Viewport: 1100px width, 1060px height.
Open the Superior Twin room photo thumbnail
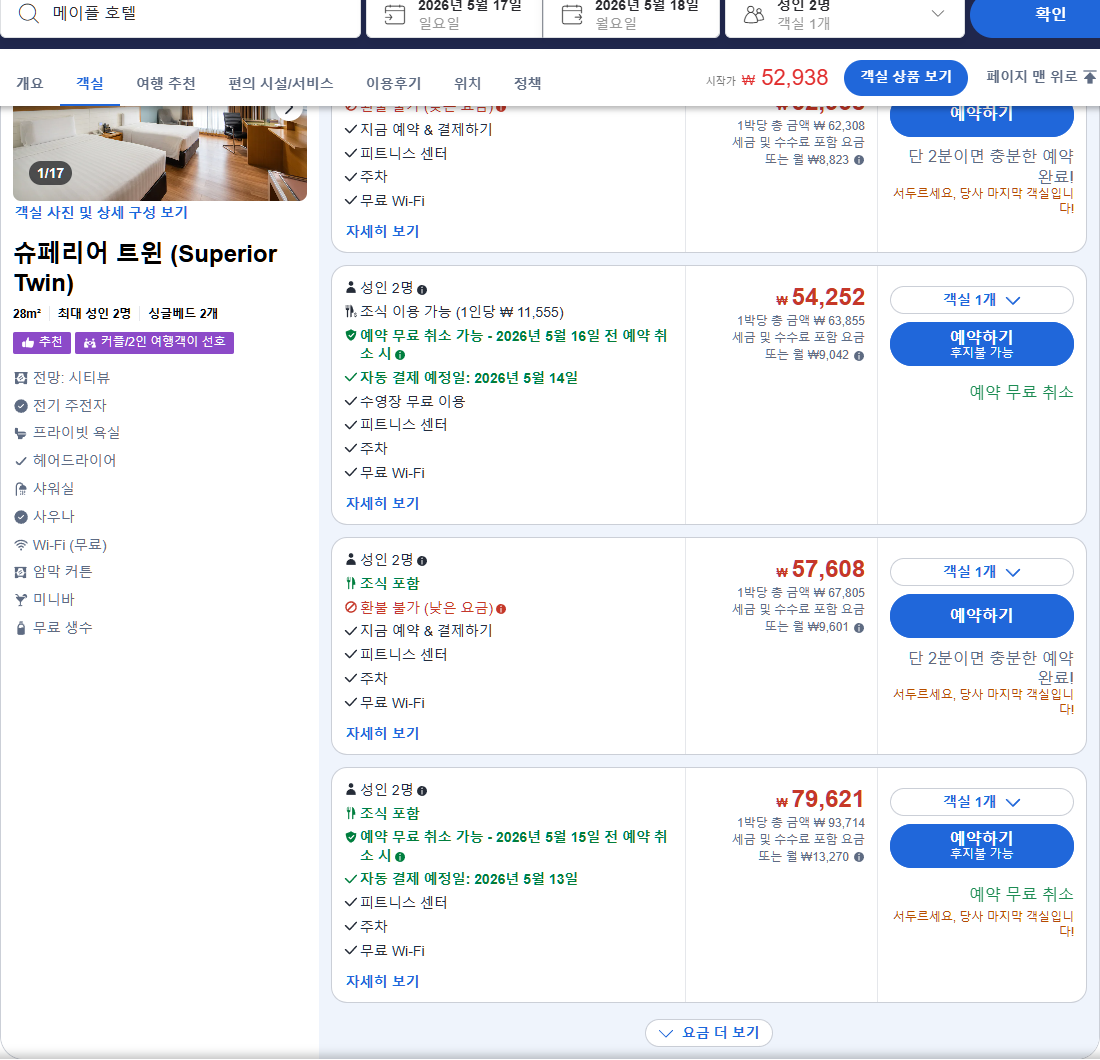pyautogui.click(x=160, y=153)
